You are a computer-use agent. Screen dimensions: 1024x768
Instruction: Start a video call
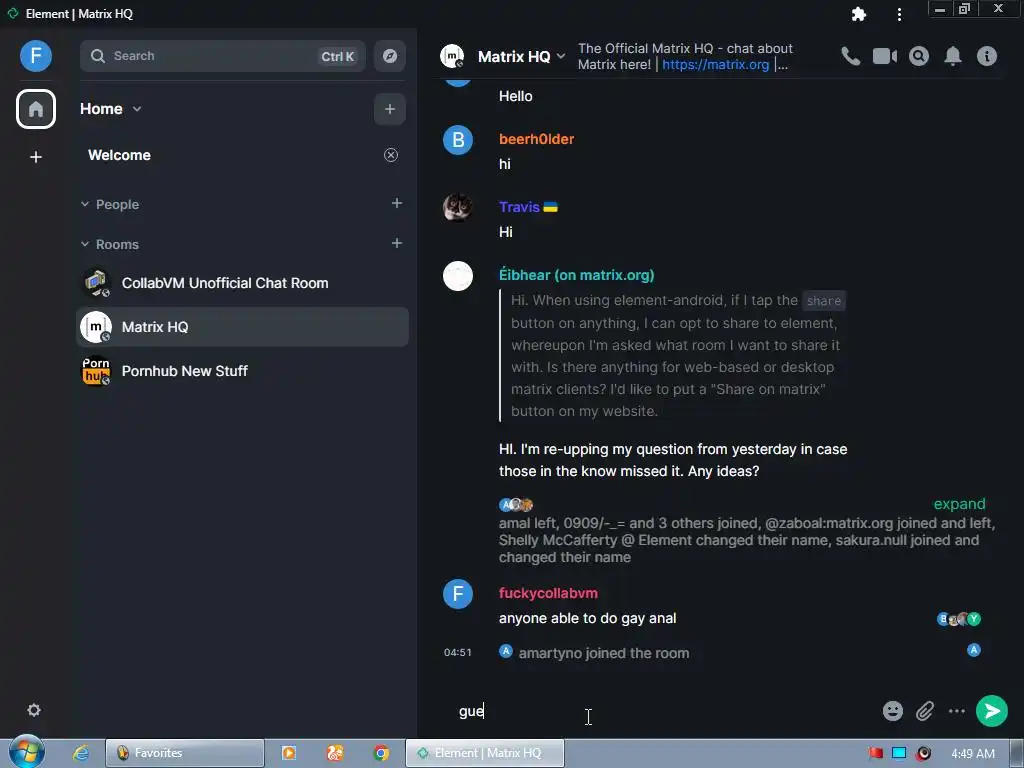pyautogui.click(x=885, y=56)
